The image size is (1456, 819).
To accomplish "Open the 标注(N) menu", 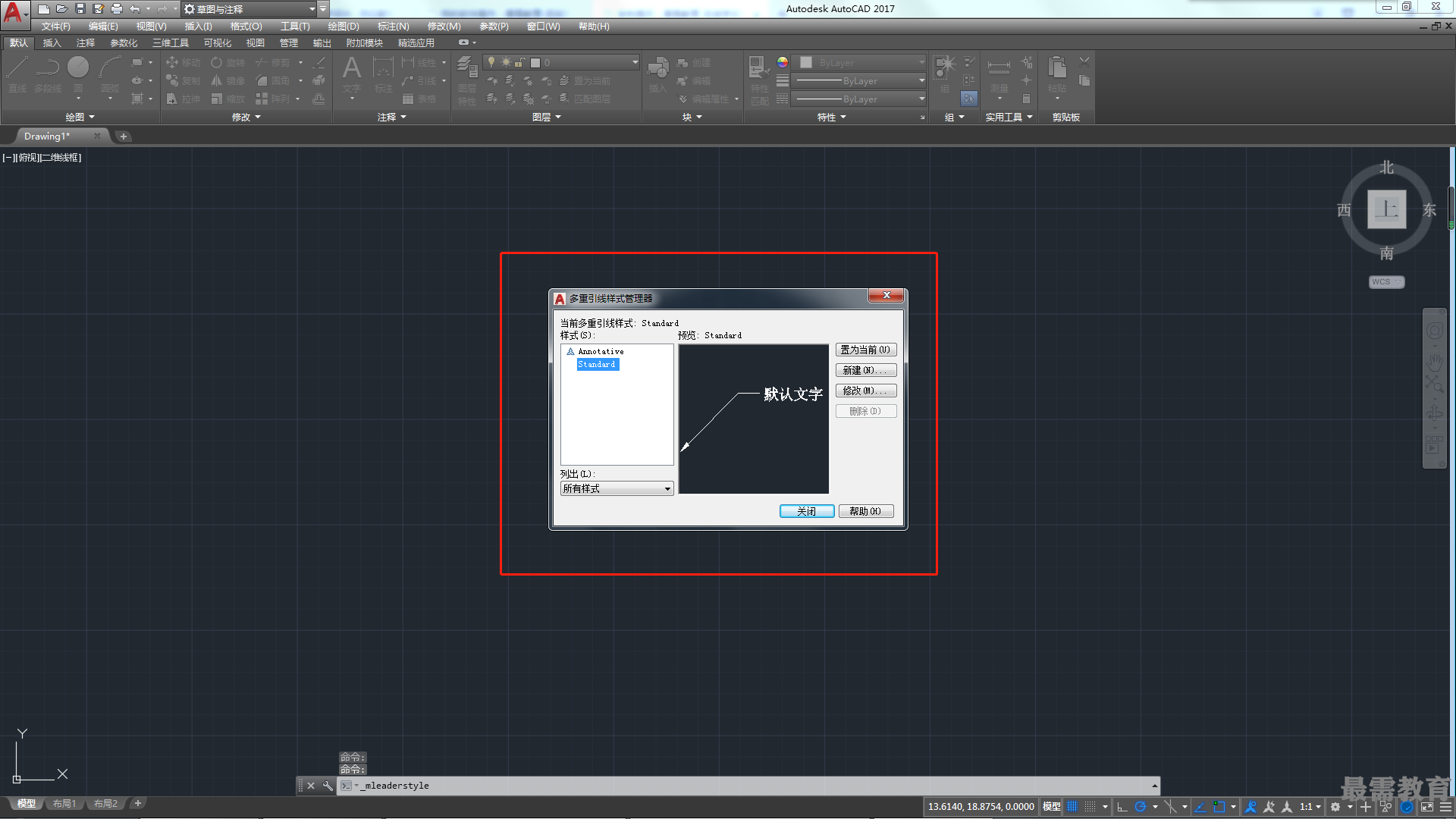I will pos(393,27).
